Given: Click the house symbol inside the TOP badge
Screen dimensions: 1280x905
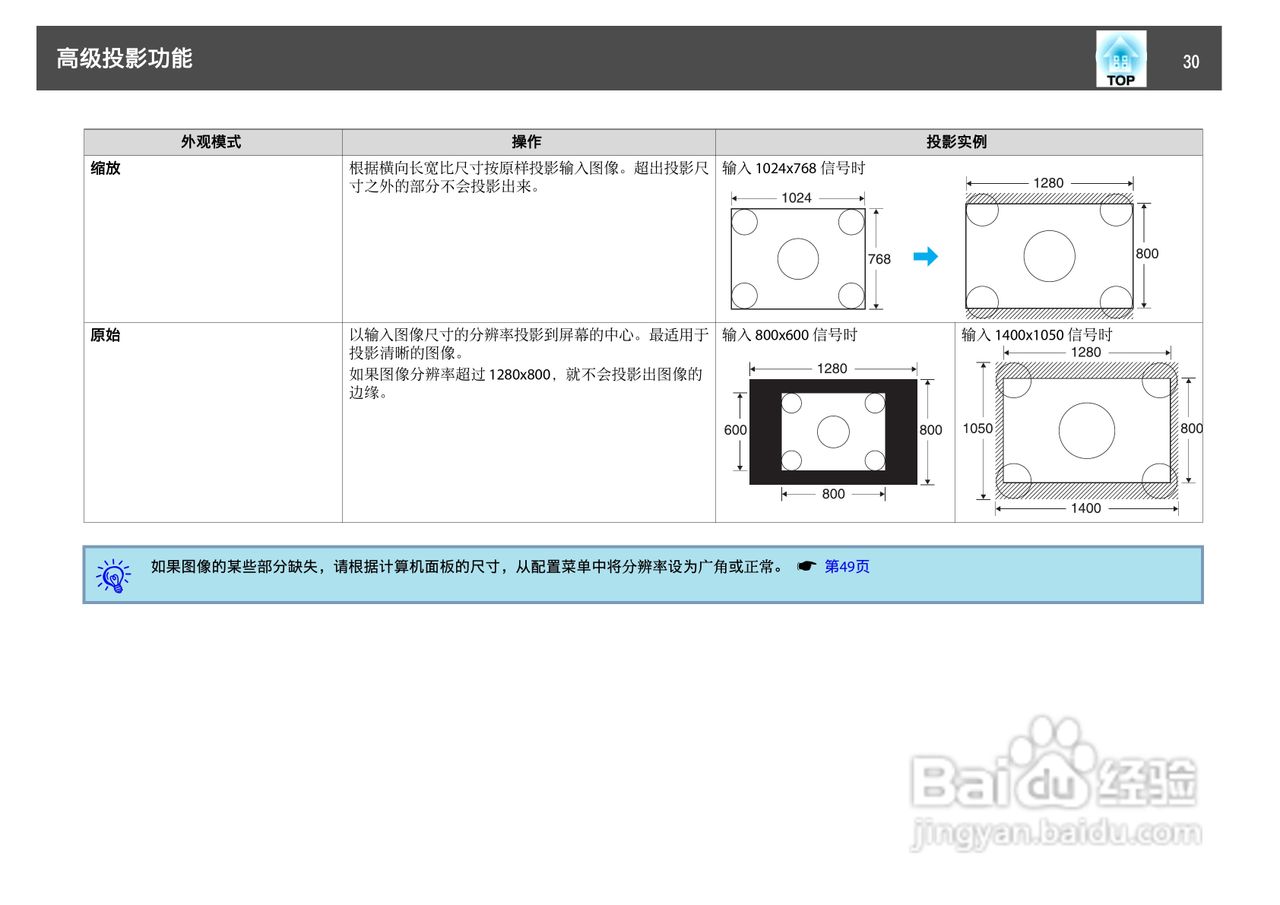Looking at the screenshot, I should [x=1120, y=51].
